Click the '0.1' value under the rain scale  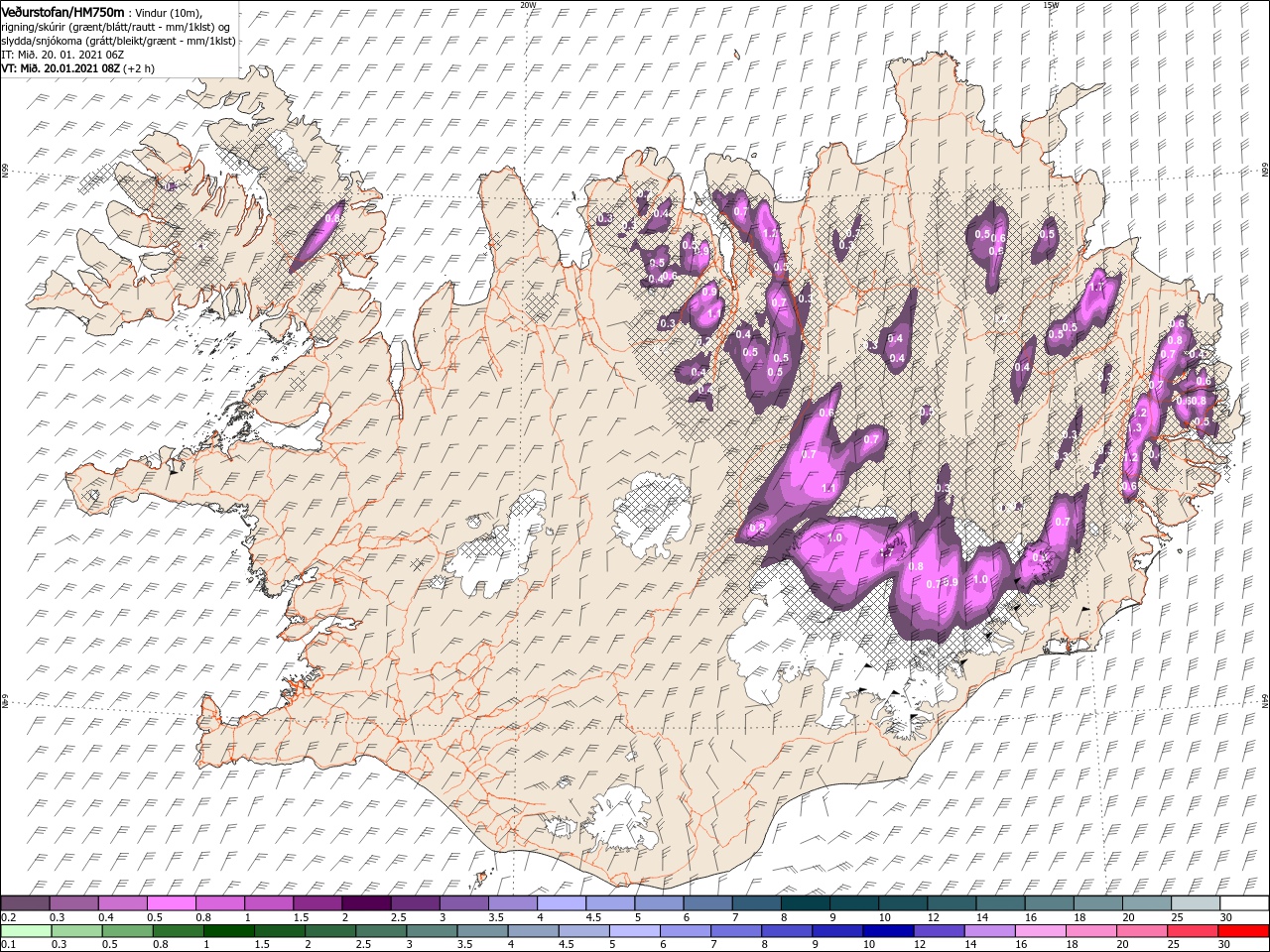coord(8,945)
